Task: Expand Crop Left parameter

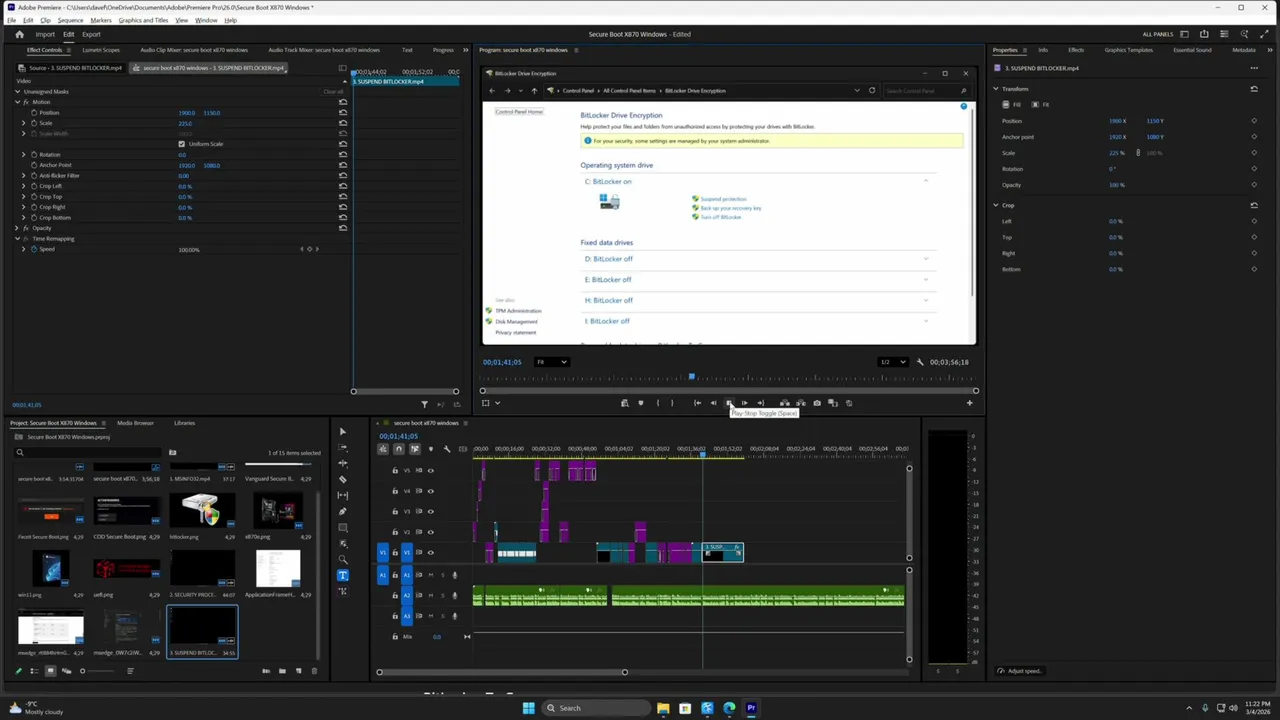Action: [23, 186]
